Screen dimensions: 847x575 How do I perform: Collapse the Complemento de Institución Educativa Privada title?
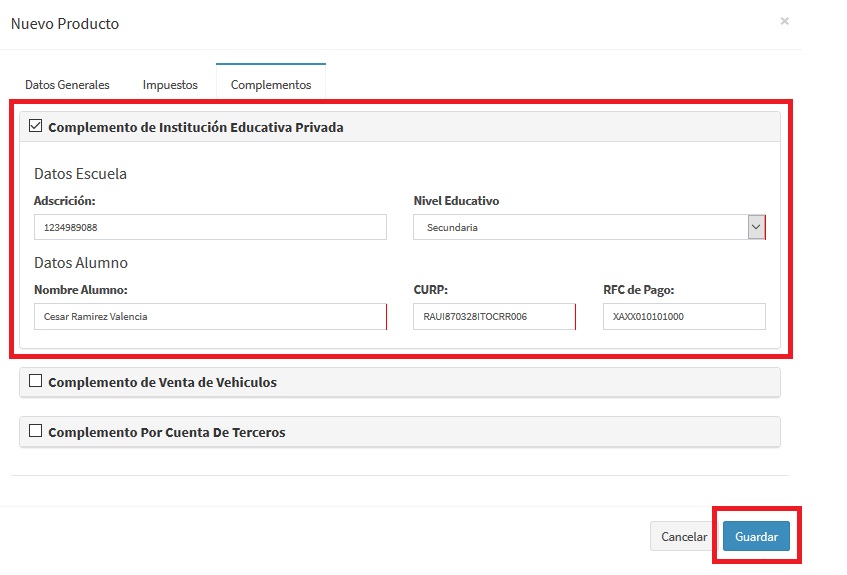pyautogui.click(x=196, y=127)
